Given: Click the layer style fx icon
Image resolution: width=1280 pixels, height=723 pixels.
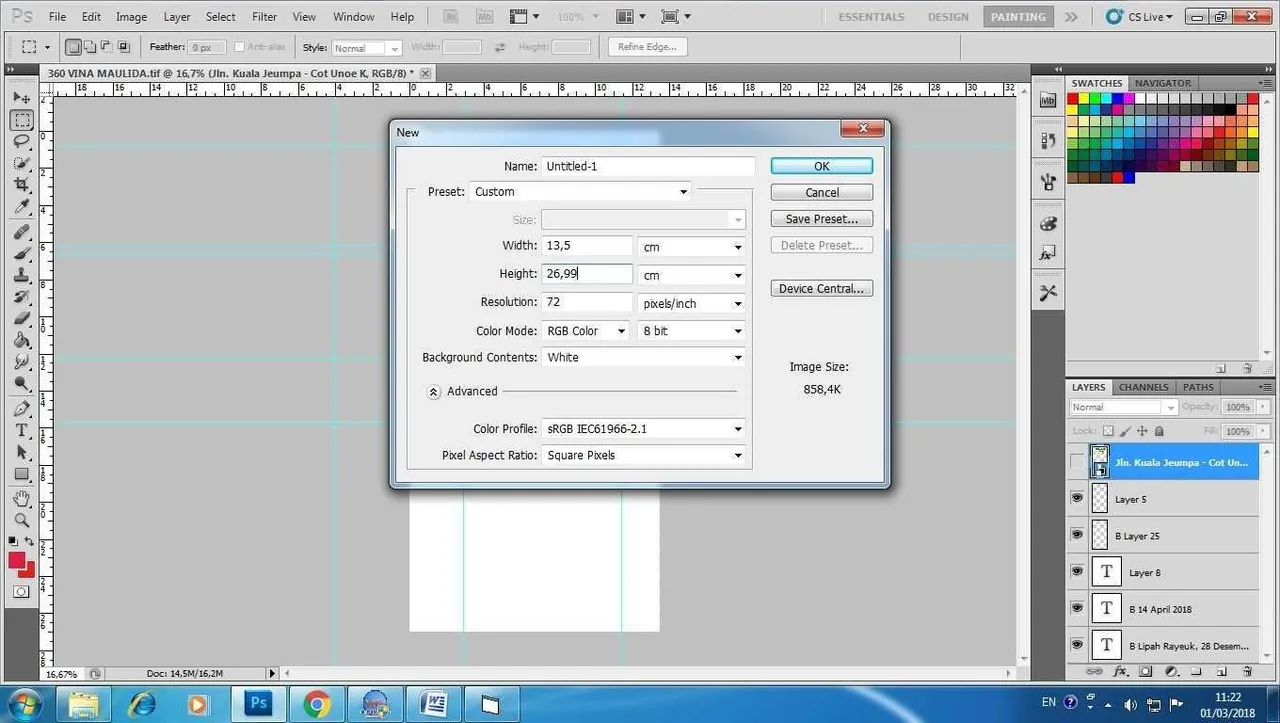Looking at the screenshot, I should point(1121,672).
